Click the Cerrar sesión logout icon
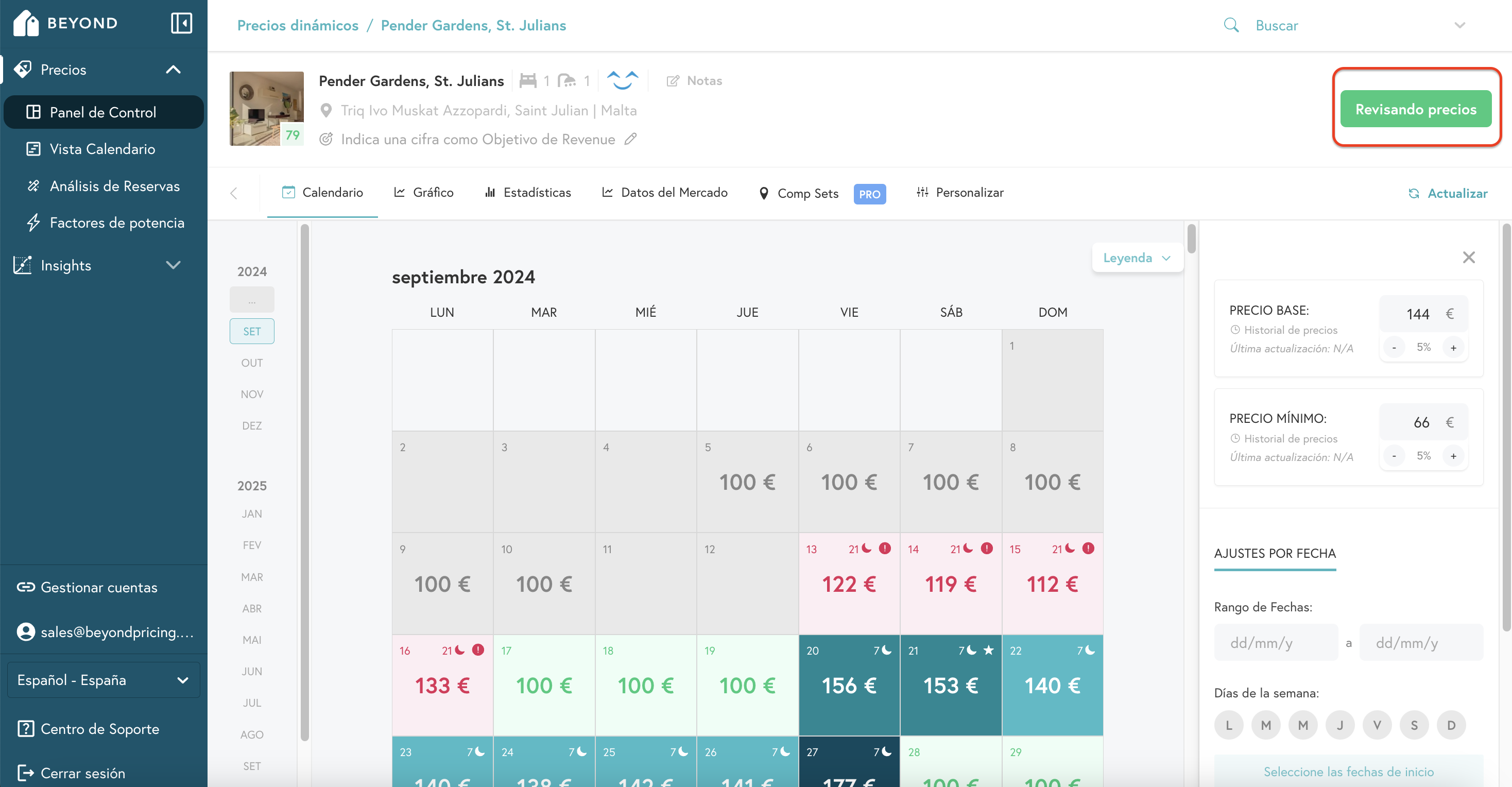This screenshot has width=1512, height=787. 25,773
